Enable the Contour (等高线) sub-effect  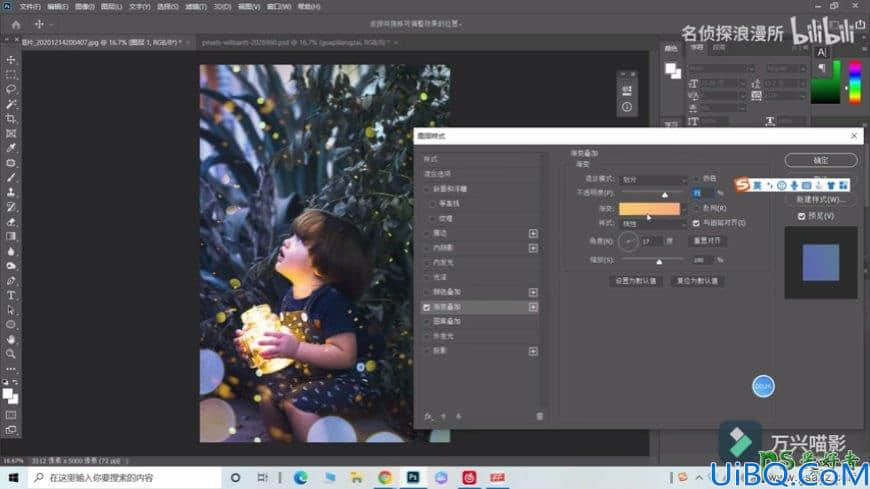(x=432, y=204)
